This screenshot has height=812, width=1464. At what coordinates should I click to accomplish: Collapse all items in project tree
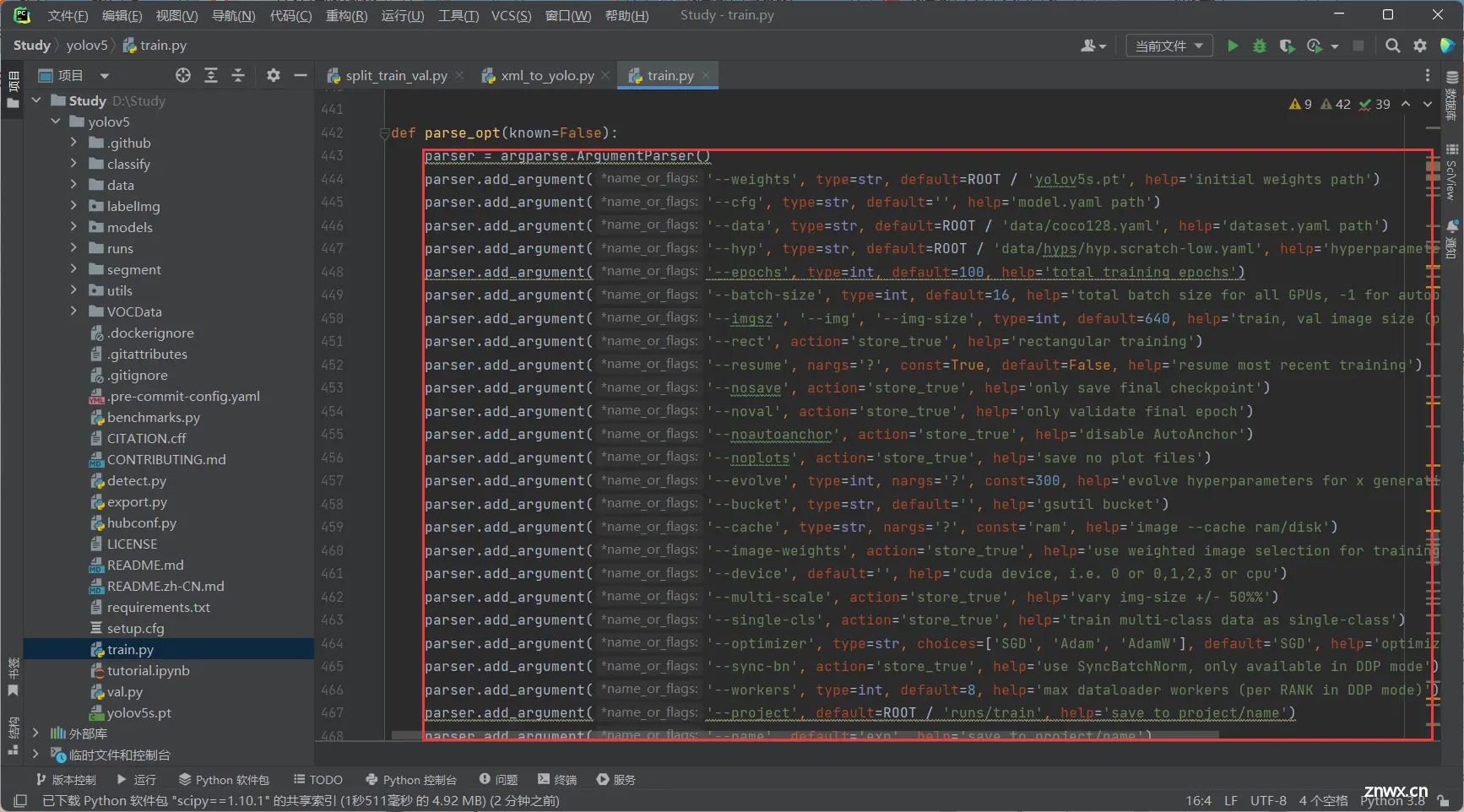238,75
